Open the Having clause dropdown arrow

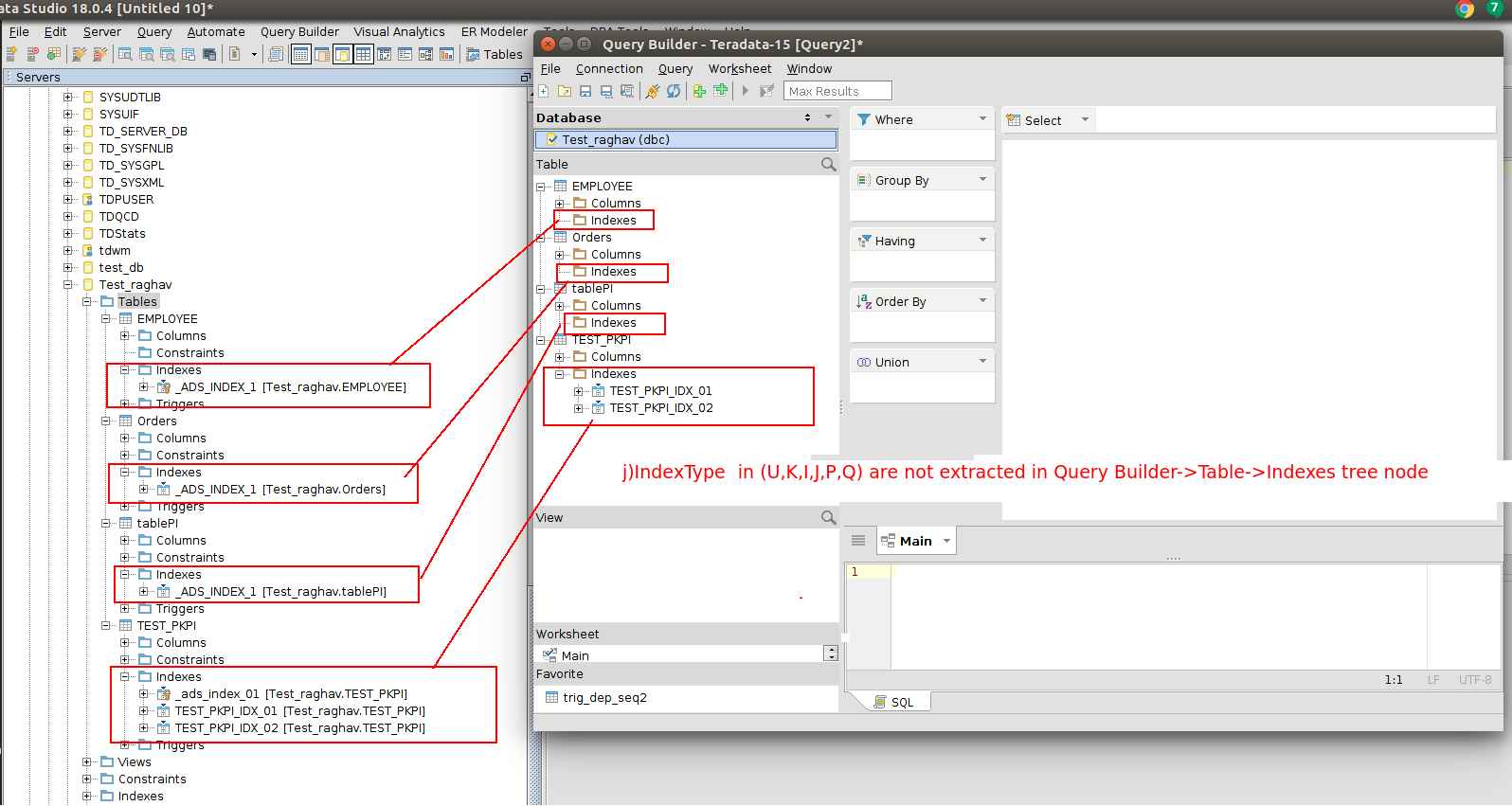[x=982, y=241]
